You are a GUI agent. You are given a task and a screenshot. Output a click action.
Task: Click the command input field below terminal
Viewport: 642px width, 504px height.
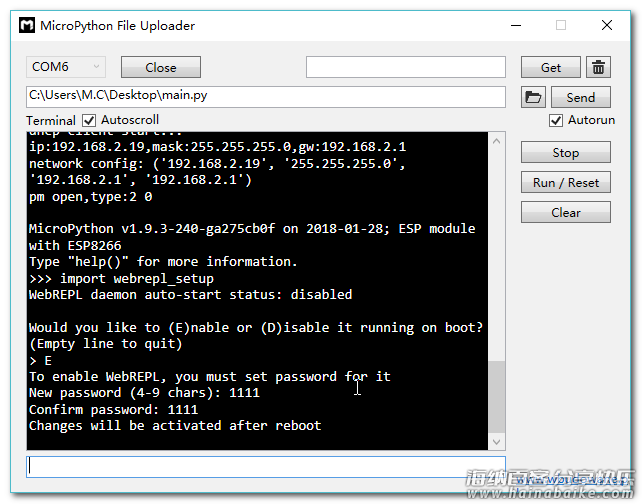click(x=266, y=467)
